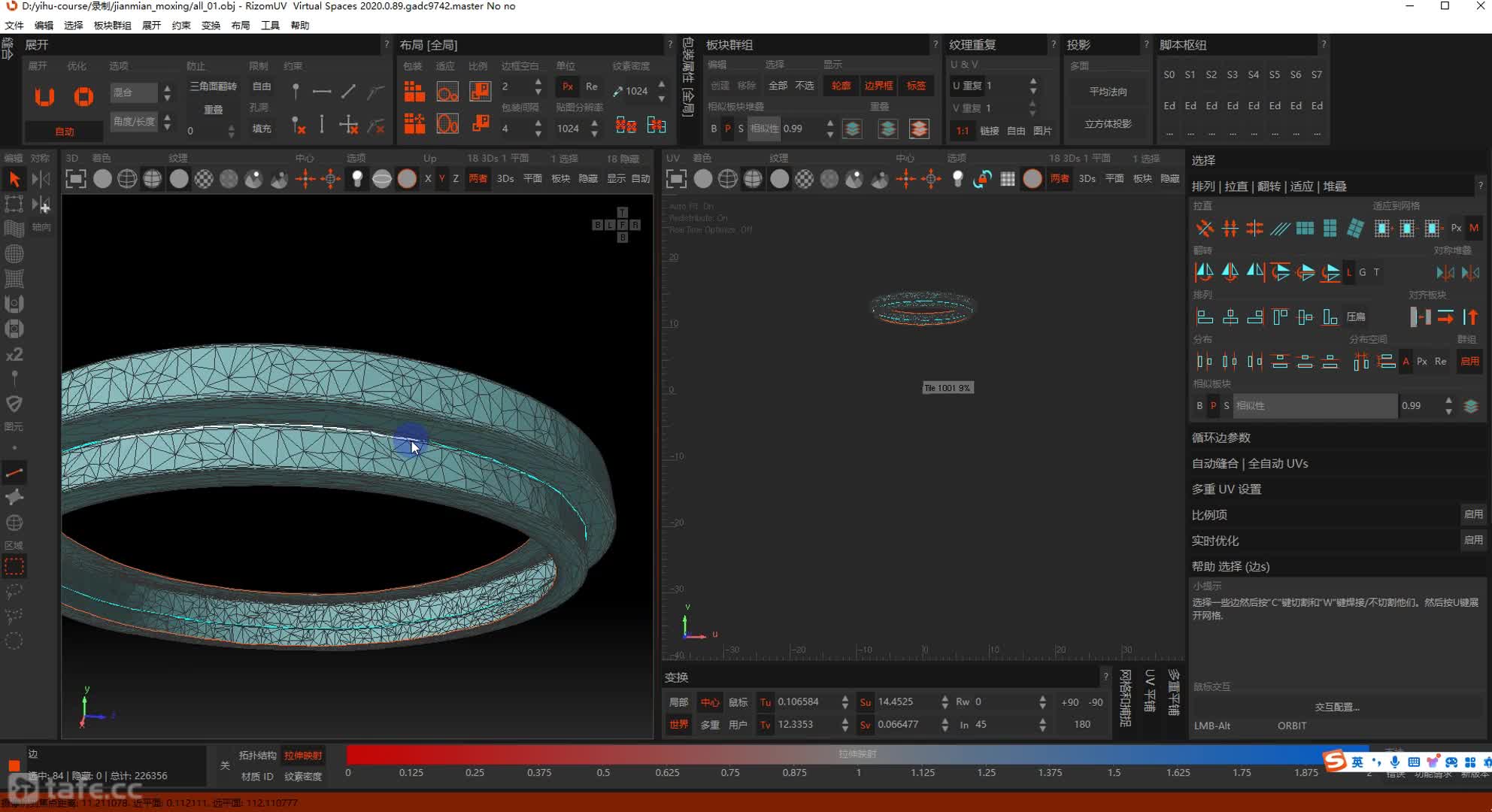Click the straighten edges icon under 拉直
The image size is (1492, 812).
pos(1205,228)
